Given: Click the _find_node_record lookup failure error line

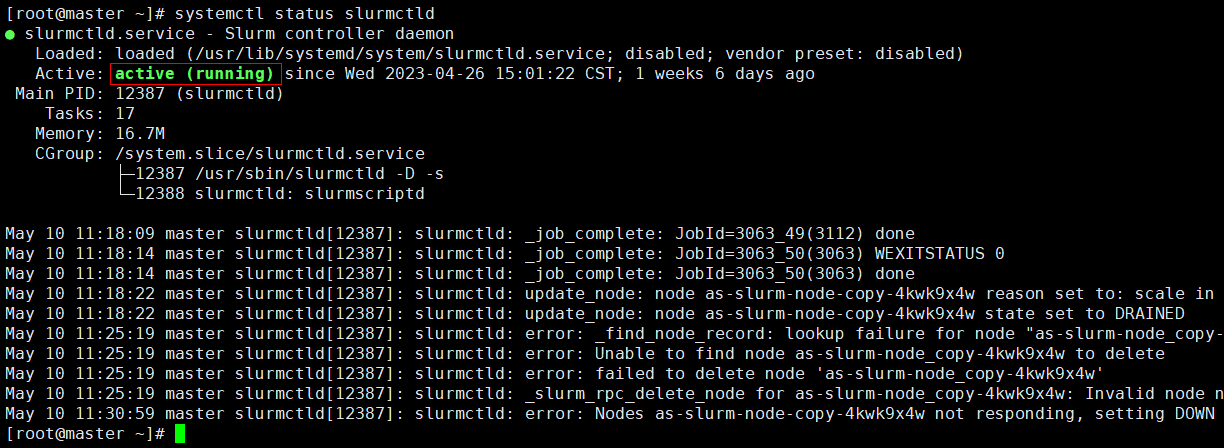Looking at the screenshot, I should click(x=612, y=334).
